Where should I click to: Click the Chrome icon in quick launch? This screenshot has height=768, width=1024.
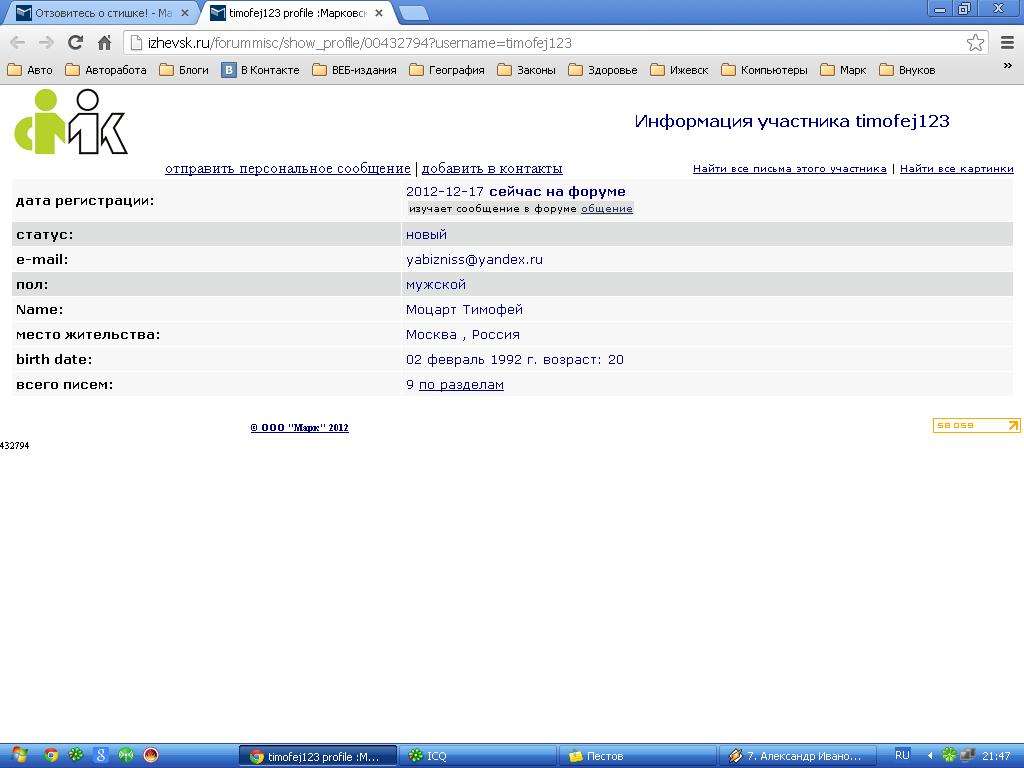(51, 756)
